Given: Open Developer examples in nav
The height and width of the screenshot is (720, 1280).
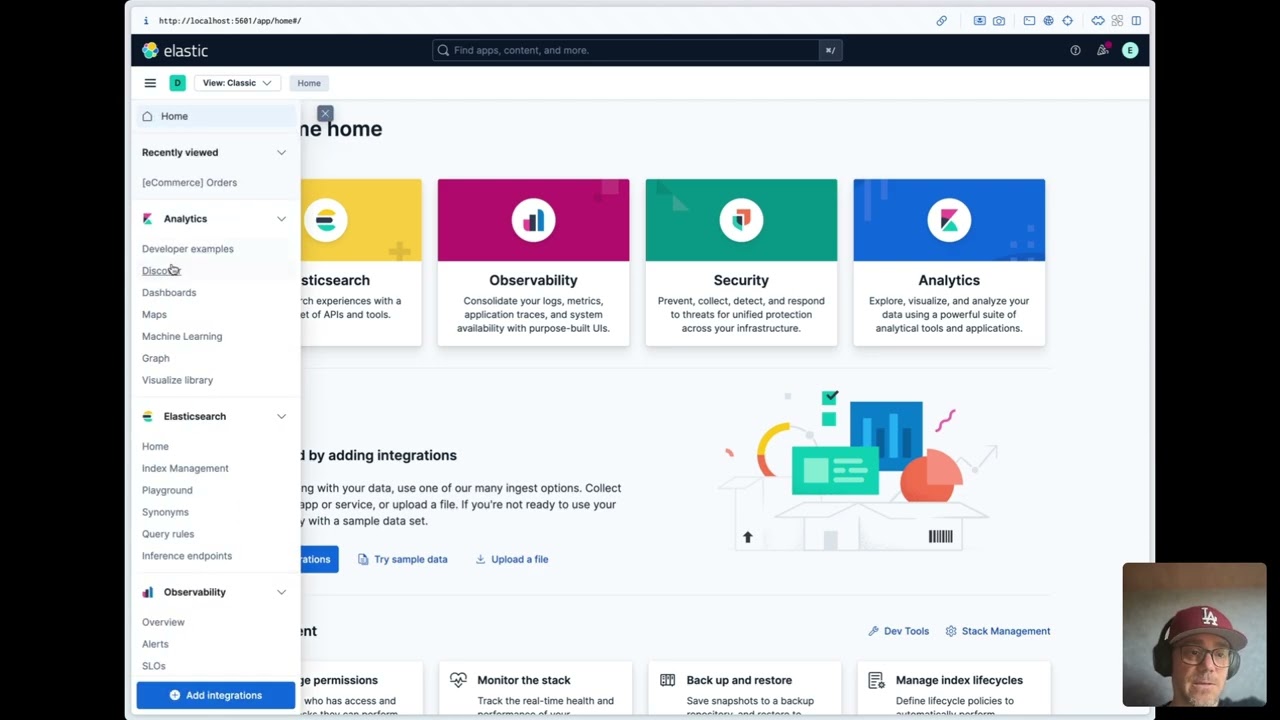Looking at the screenshot, I should pyautogui.click(x=187, y=248).
